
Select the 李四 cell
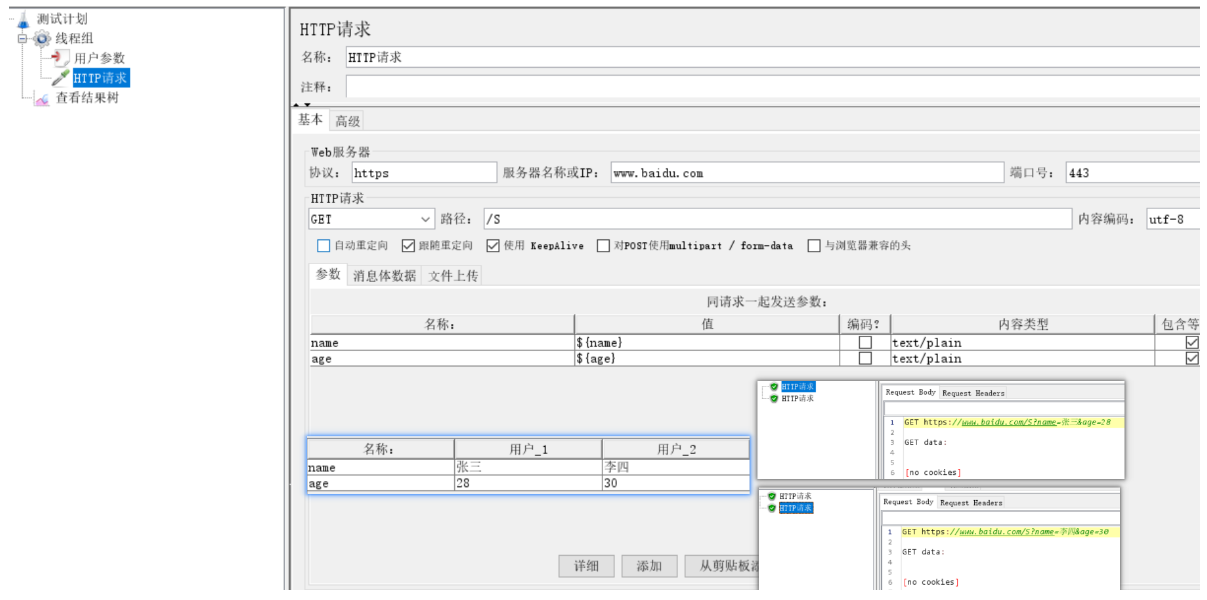pyautogui.click(x=675, y=467)
